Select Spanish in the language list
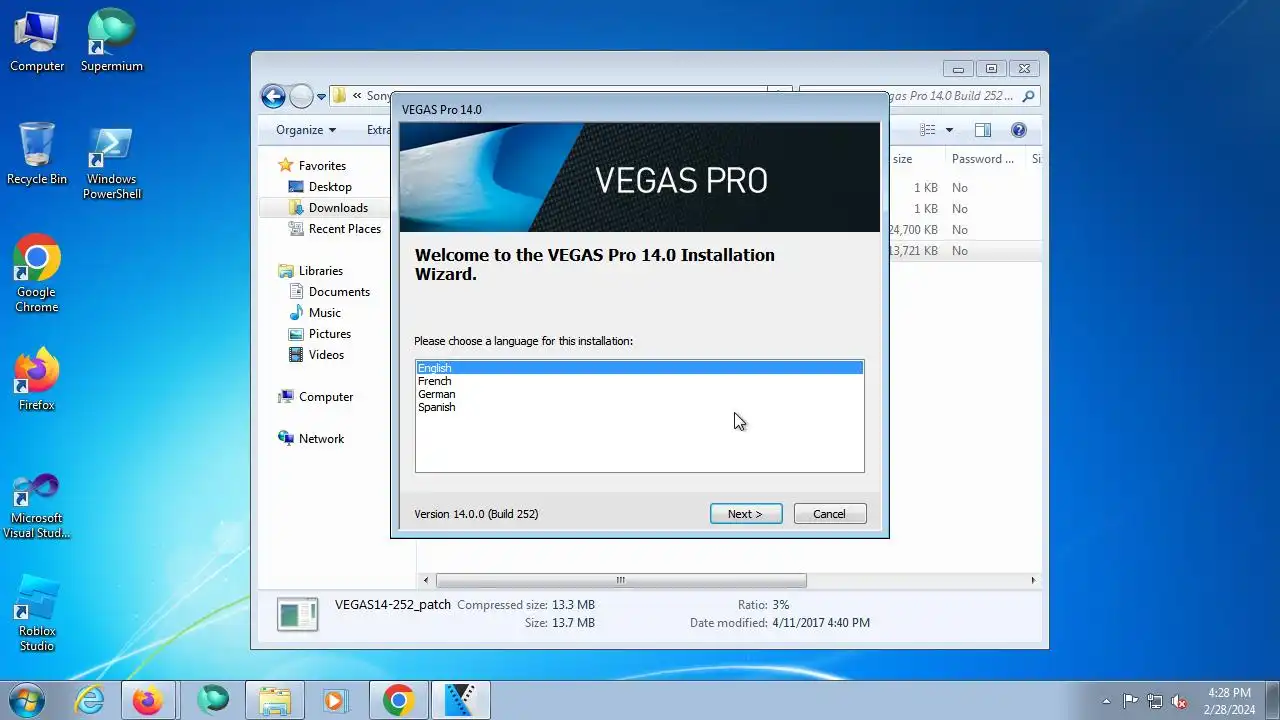Viewport: 1280px width, 720px height. (x=639, y=407)
